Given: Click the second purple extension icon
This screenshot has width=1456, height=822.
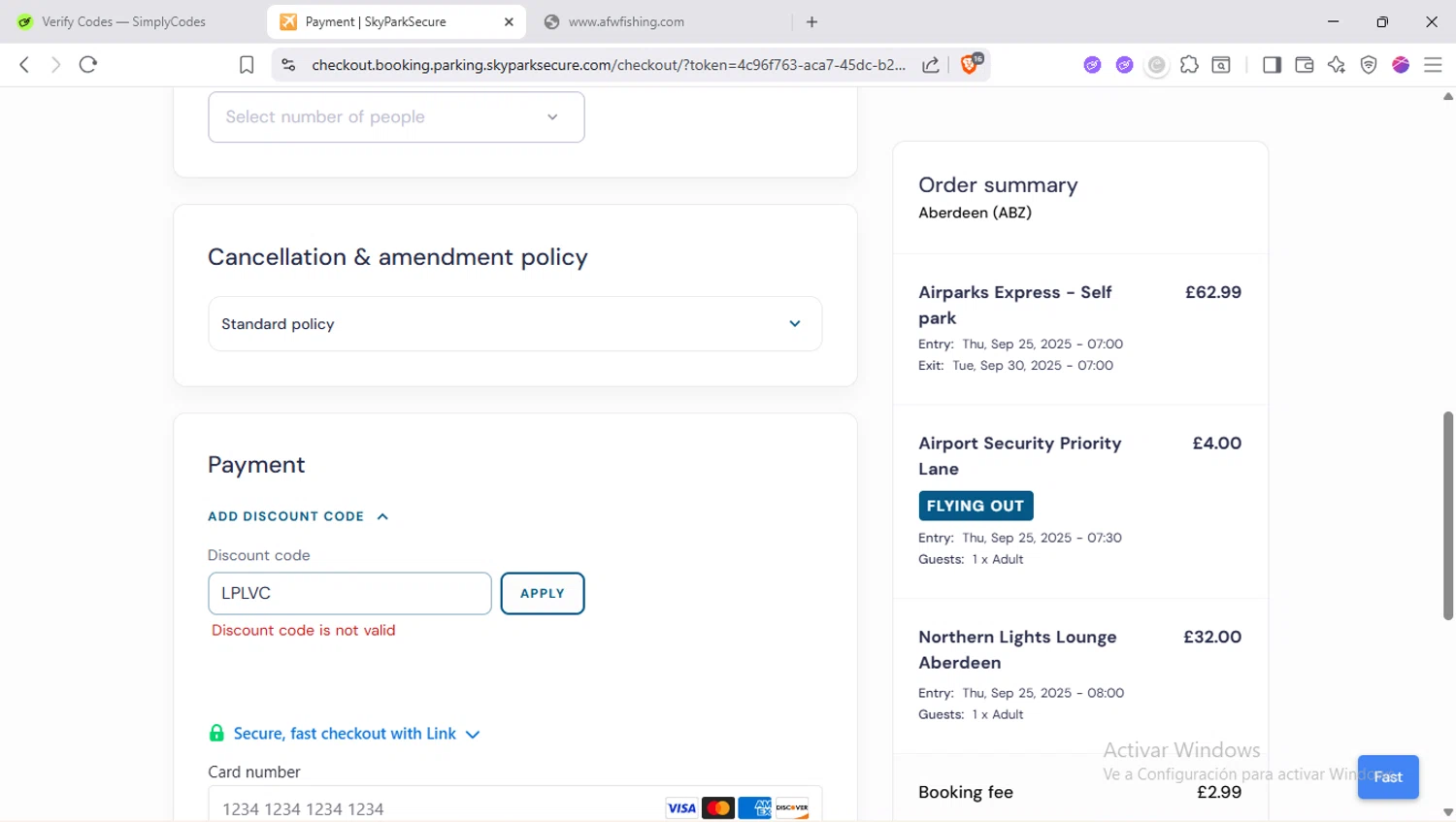Looking at the screenshot, I should tap(1125, 65).
